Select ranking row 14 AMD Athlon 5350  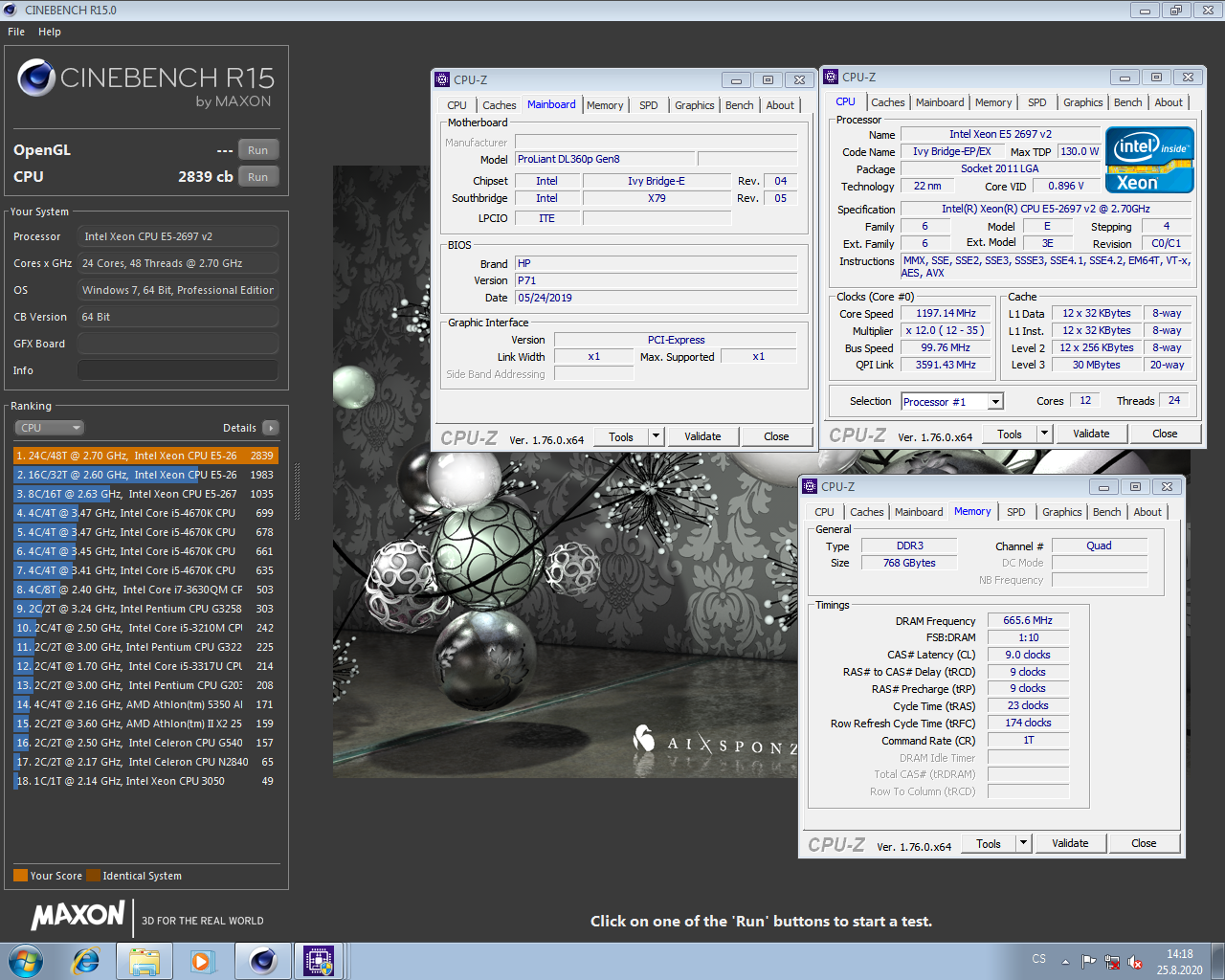point(145,704)
